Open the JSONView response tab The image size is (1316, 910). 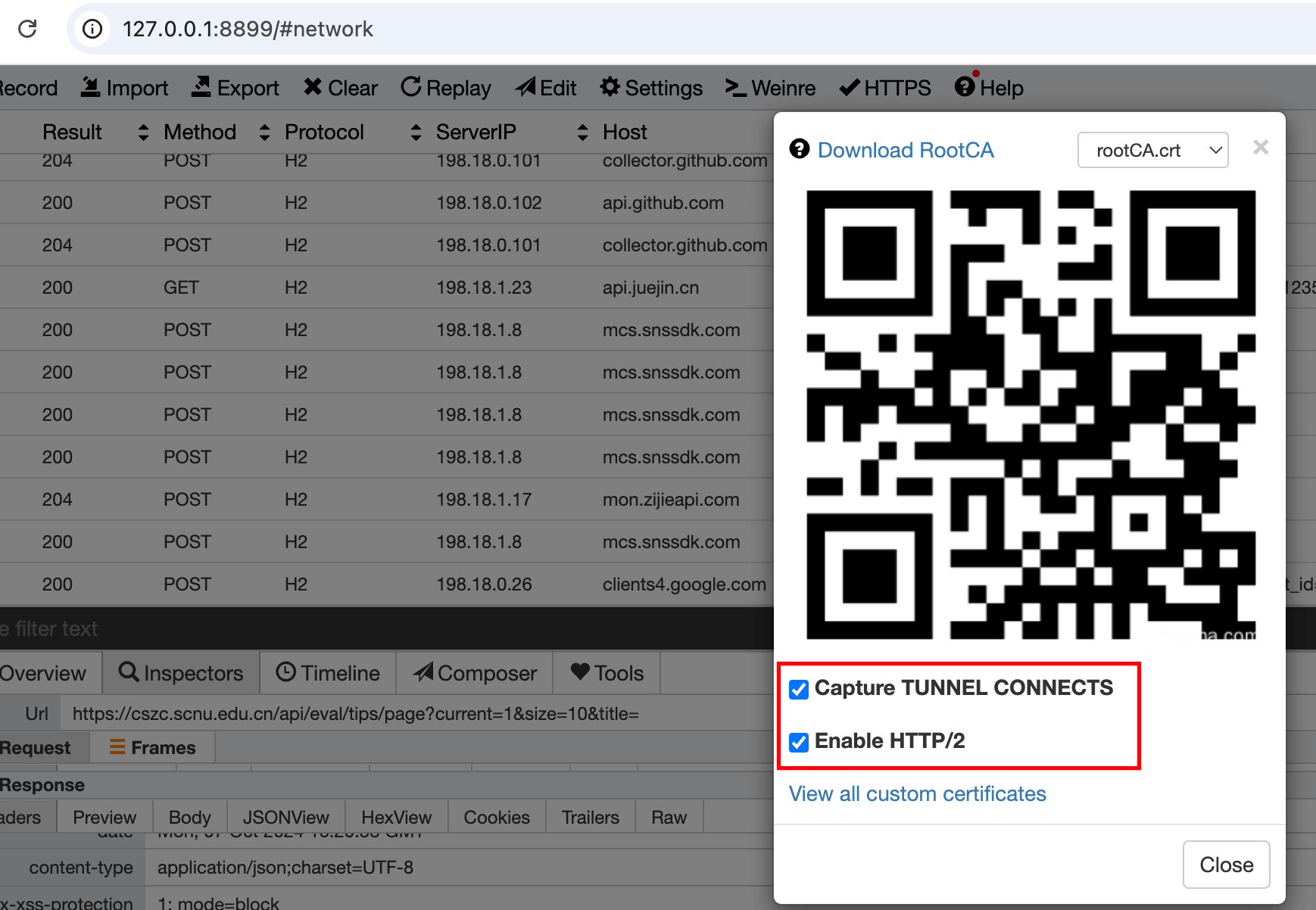tap(286, 818)
